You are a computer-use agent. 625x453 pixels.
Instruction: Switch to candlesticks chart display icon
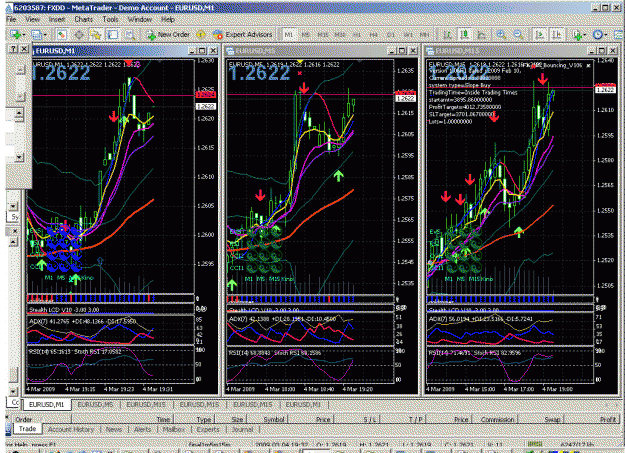[465, 35]
